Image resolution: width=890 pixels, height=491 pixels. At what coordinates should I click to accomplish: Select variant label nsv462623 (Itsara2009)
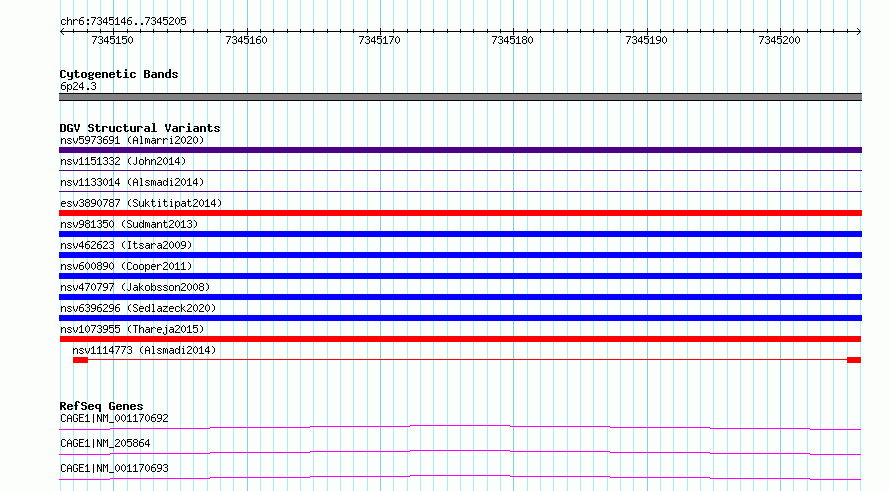[126, 245]
